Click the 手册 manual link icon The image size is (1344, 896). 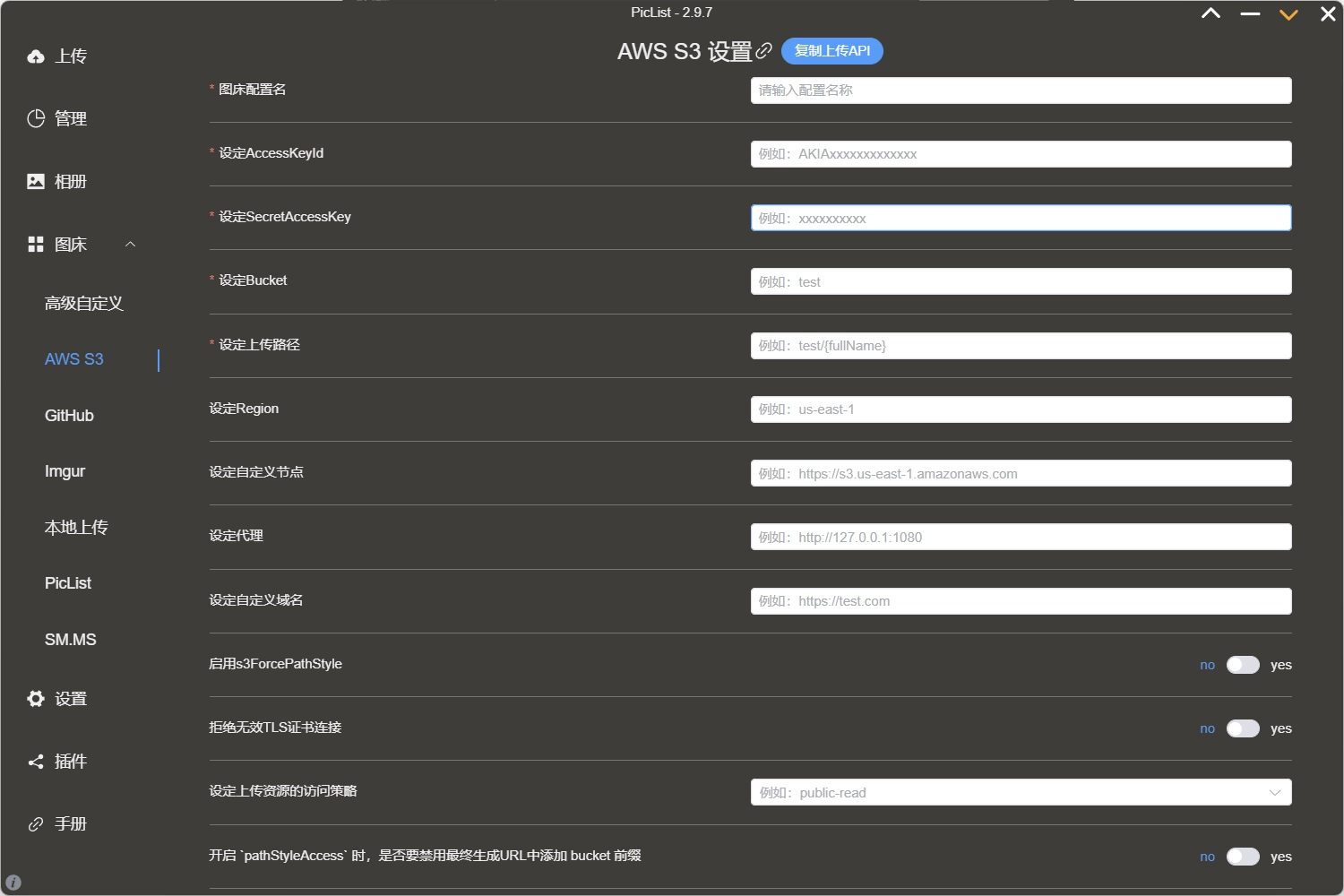(x=36, y=824)
